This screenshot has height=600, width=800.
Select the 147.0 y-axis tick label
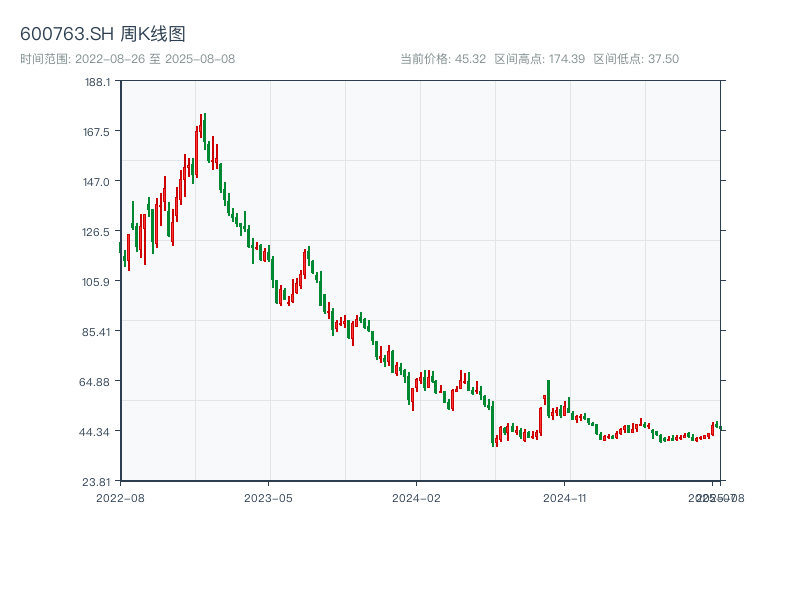[x=97, y=182]
